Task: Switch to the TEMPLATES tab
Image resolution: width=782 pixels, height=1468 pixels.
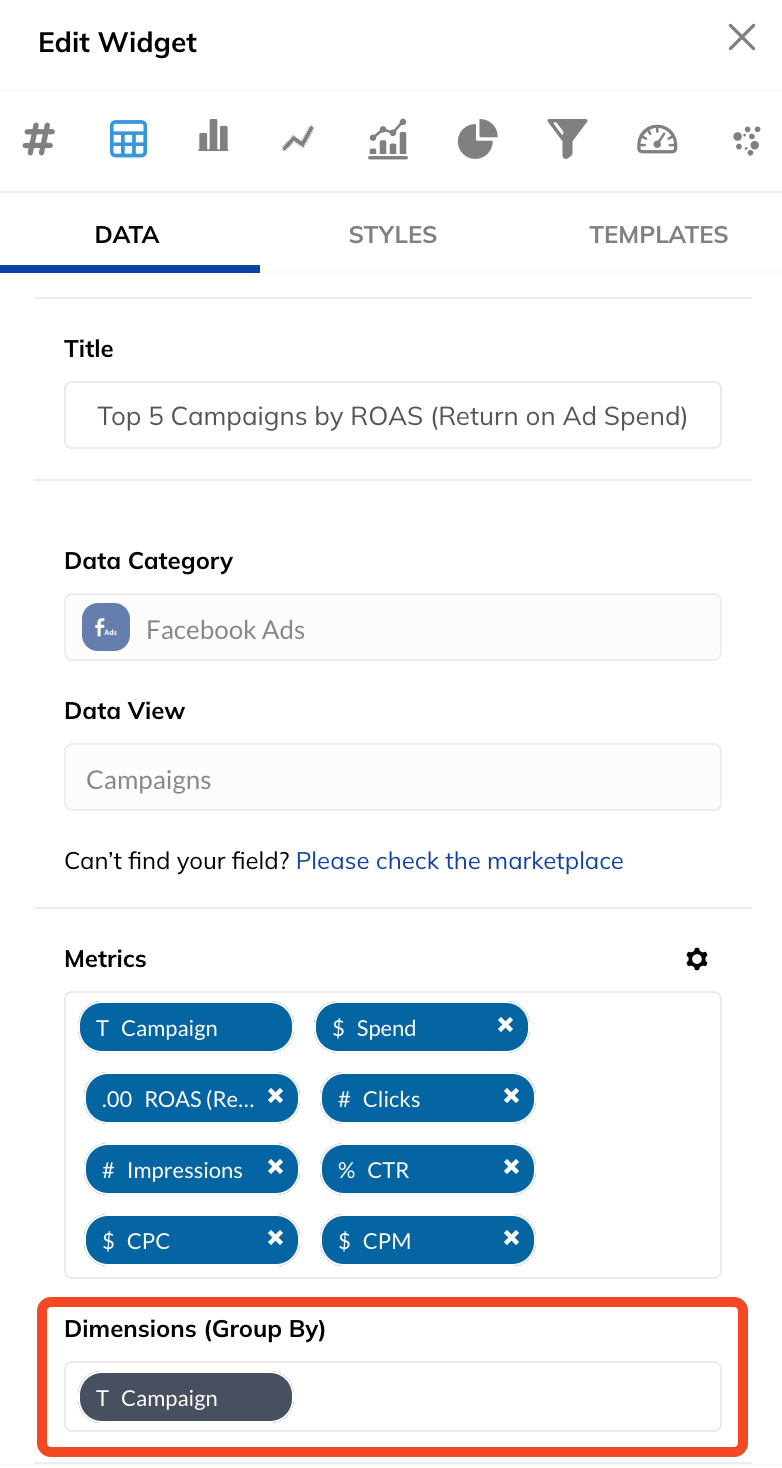Action: [658, 235]
